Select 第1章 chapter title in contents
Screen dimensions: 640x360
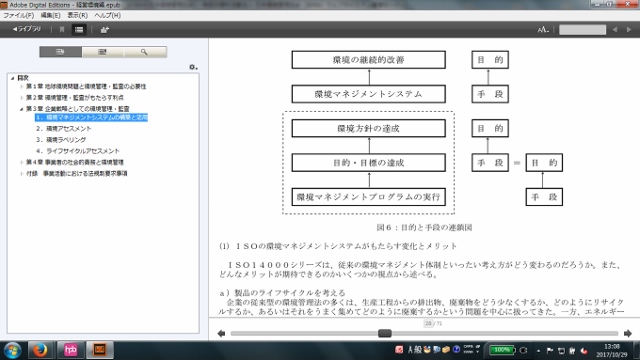click(86, 87)
